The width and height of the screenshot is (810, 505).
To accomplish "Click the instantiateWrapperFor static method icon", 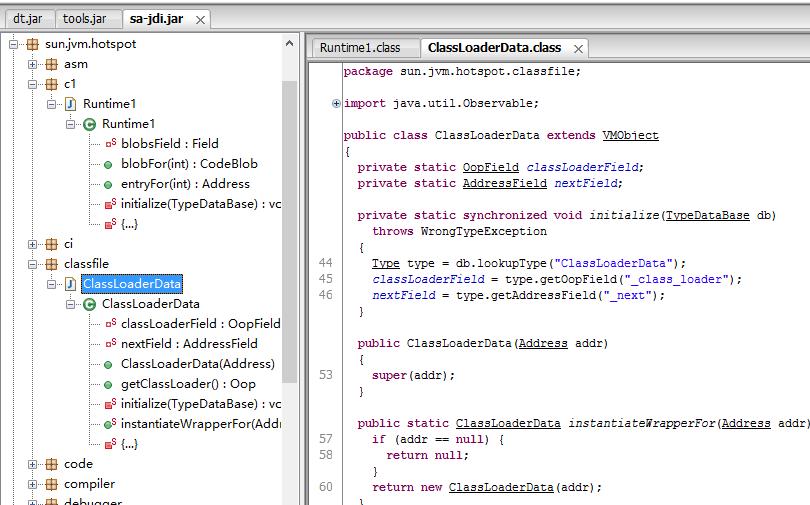I will (111, 424).
